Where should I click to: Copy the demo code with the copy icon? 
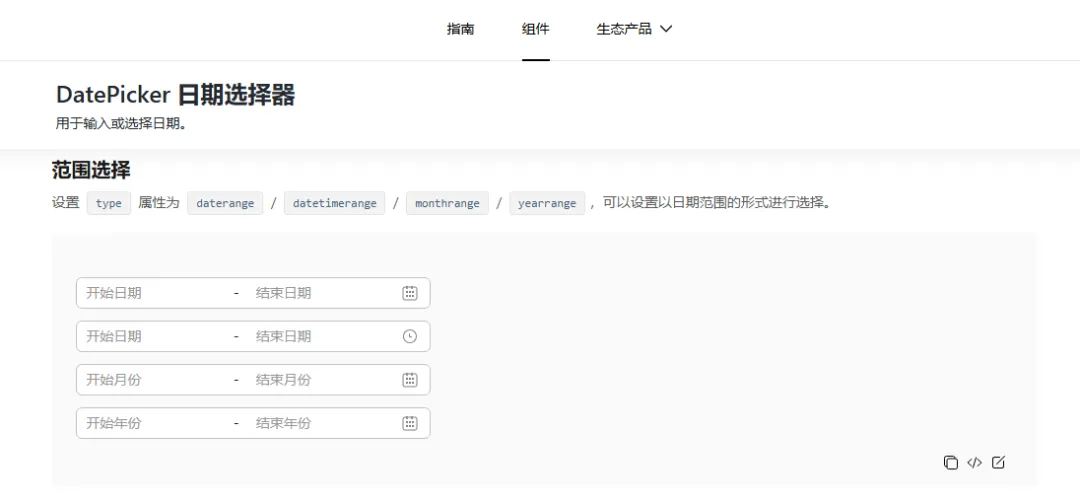click(x=951, y=463)
